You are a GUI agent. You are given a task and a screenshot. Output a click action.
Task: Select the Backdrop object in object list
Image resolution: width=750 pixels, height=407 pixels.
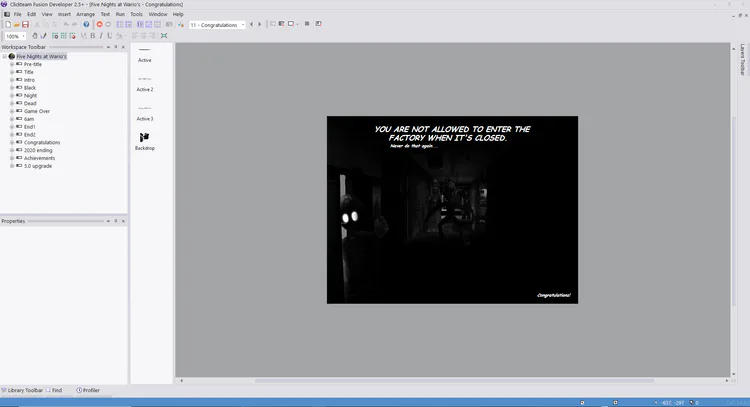point(144,141)
